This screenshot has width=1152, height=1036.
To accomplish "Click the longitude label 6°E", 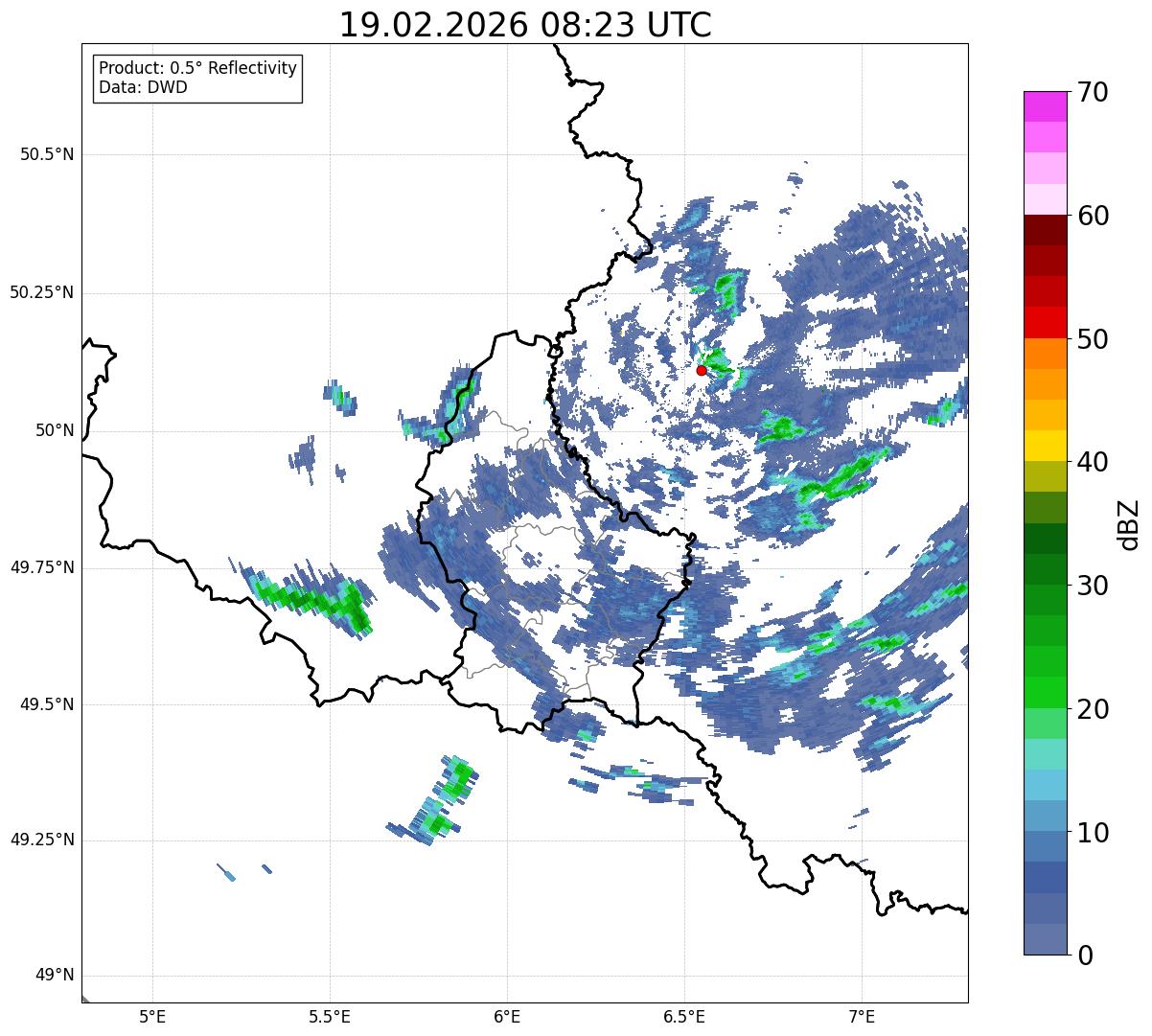I will pyautogui.click(x=507, y=1016).
